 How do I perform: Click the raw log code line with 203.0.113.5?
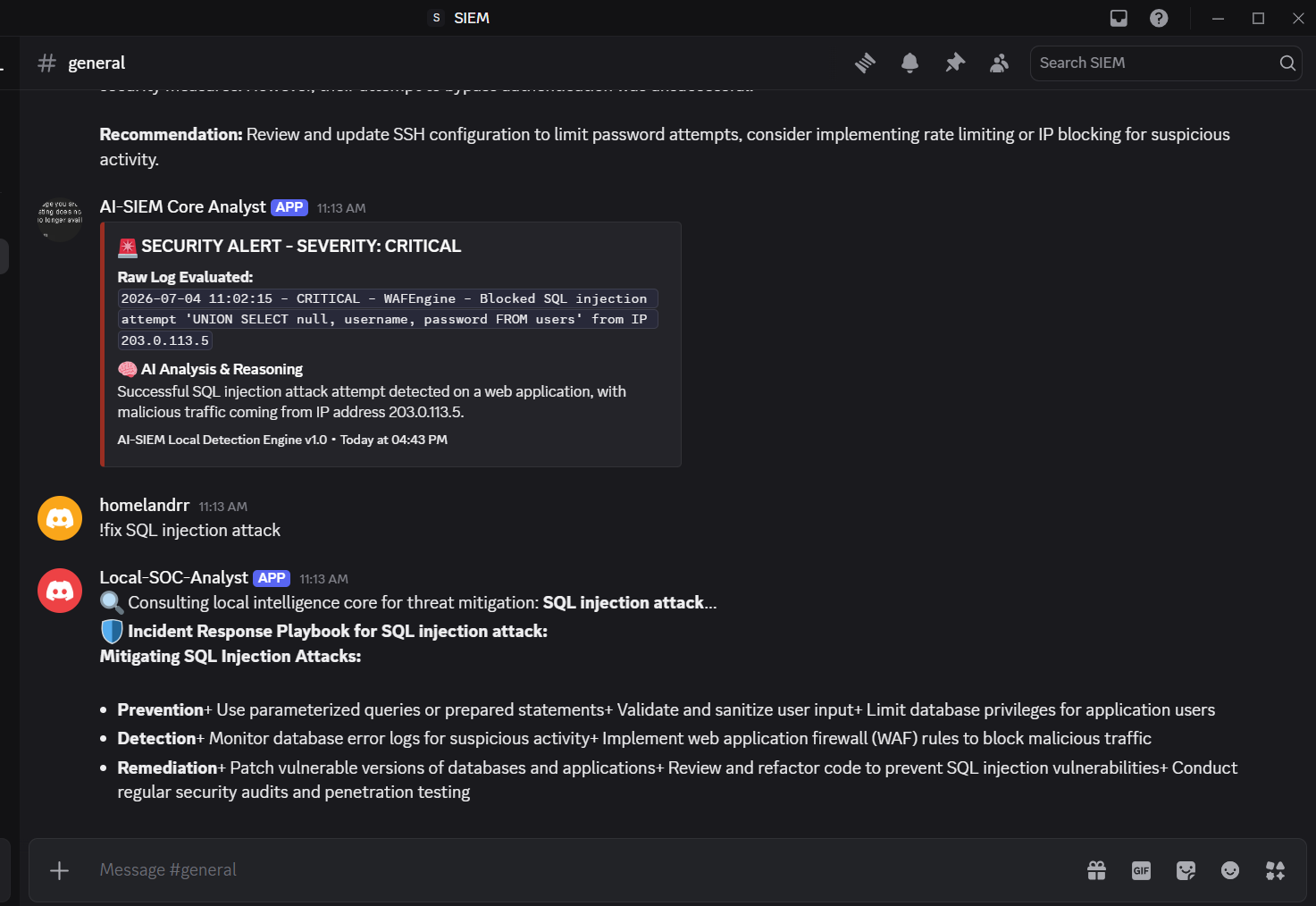coord(165,340)
